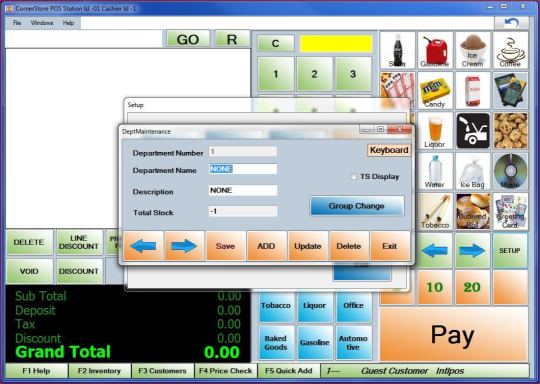Image resolution: width=540 pixels, height=384 pixels.
Task: Exit the DeptMaintenance dialog
Action: coord(390,246)
